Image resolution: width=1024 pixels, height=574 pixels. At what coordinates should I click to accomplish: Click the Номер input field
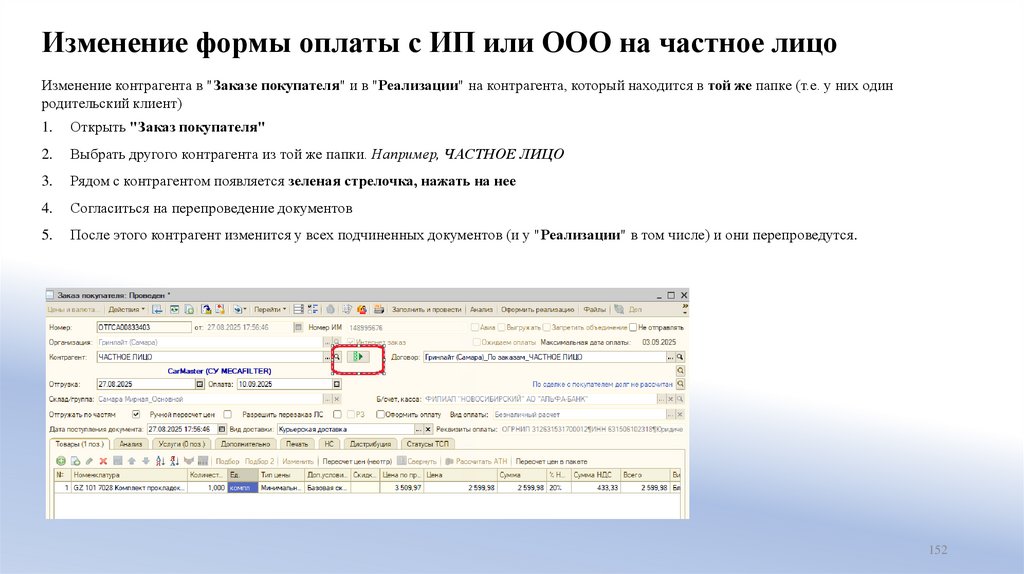[144, 327]
